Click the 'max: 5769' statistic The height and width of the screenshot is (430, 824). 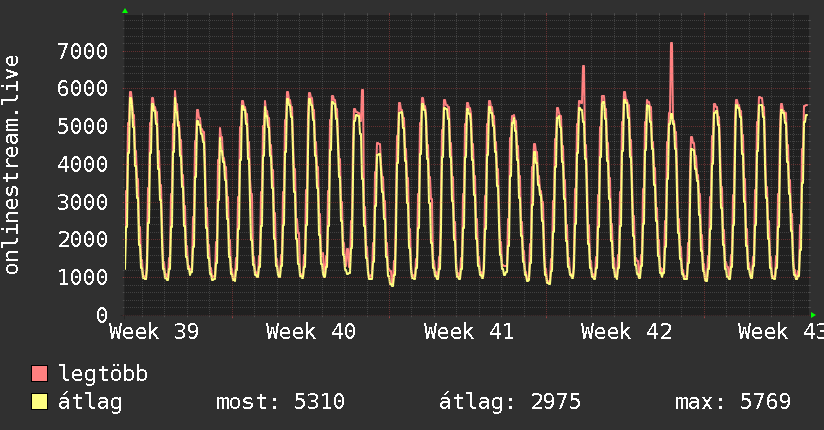click(x=733, y=402)
